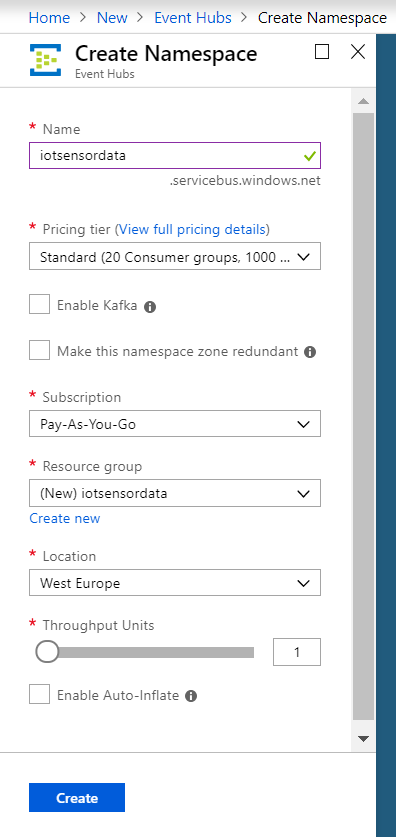Maximize the Create Namespace blade

pos(322,52)
